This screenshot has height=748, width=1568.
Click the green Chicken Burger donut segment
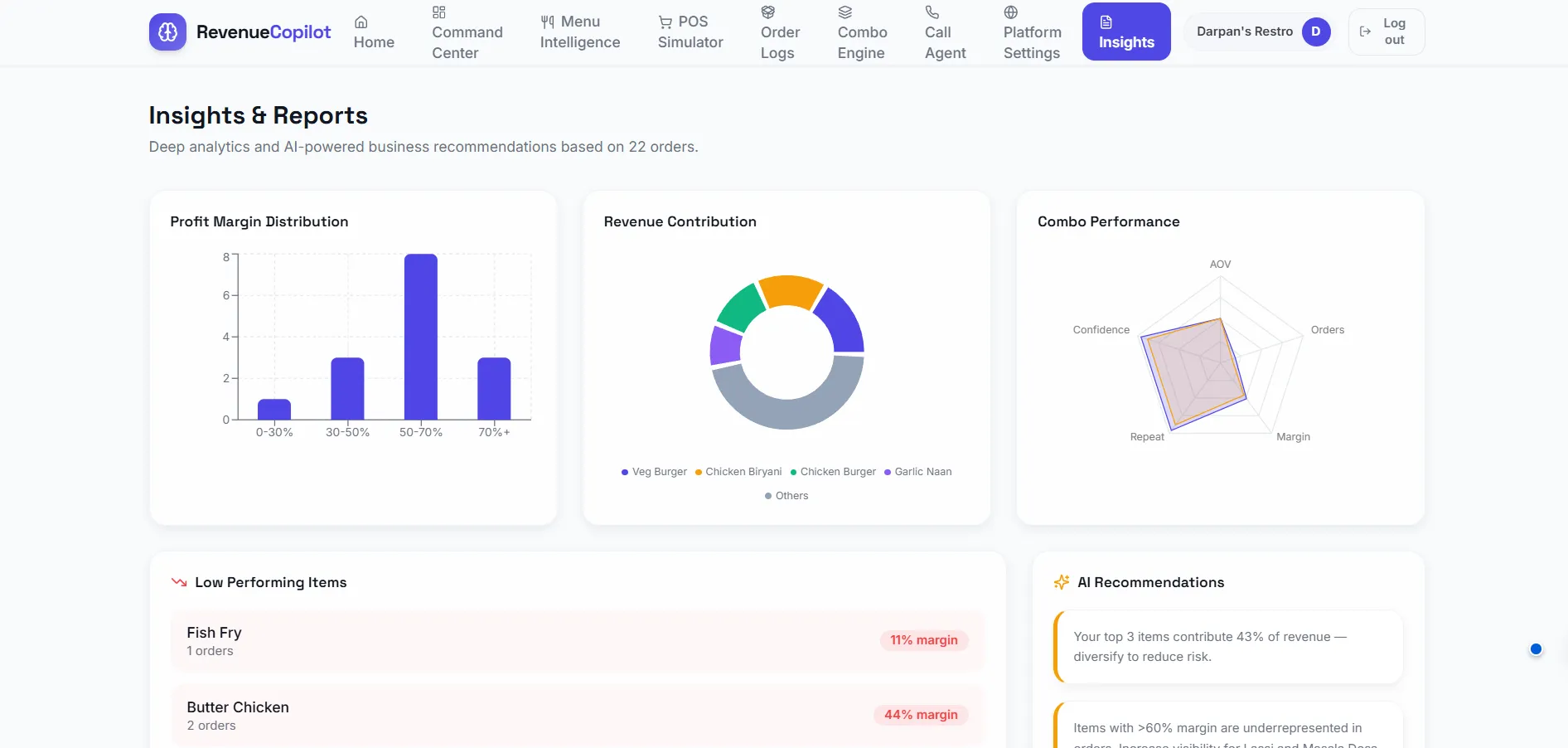click(741, 308)
